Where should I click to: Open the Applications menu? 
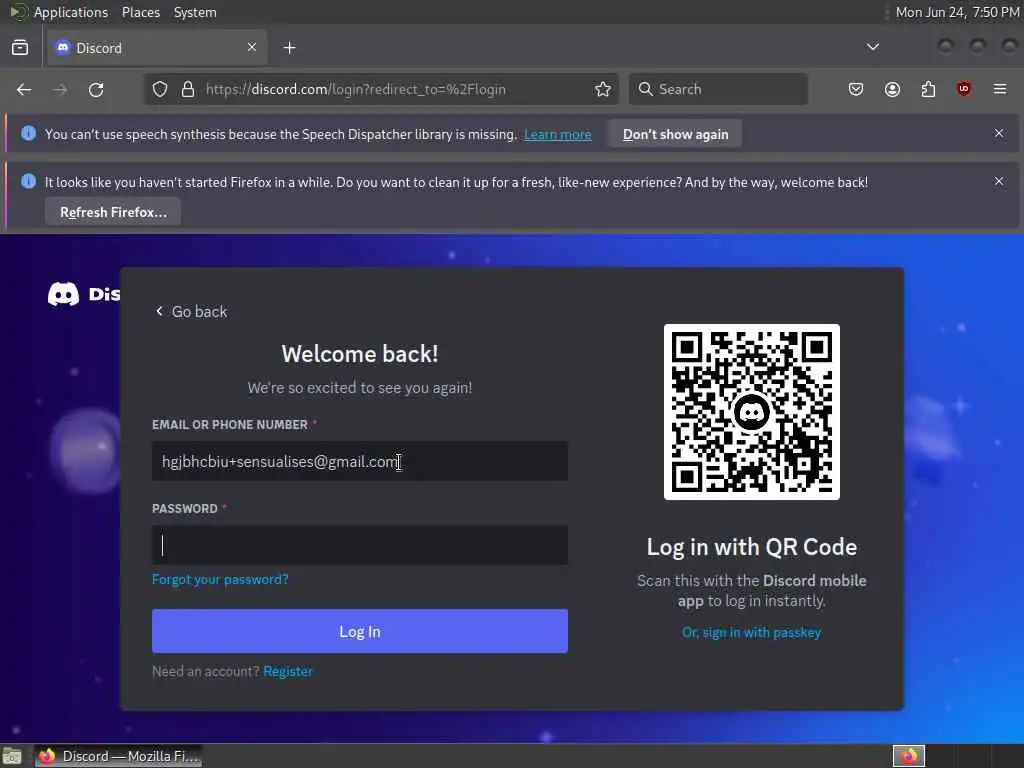71,12
